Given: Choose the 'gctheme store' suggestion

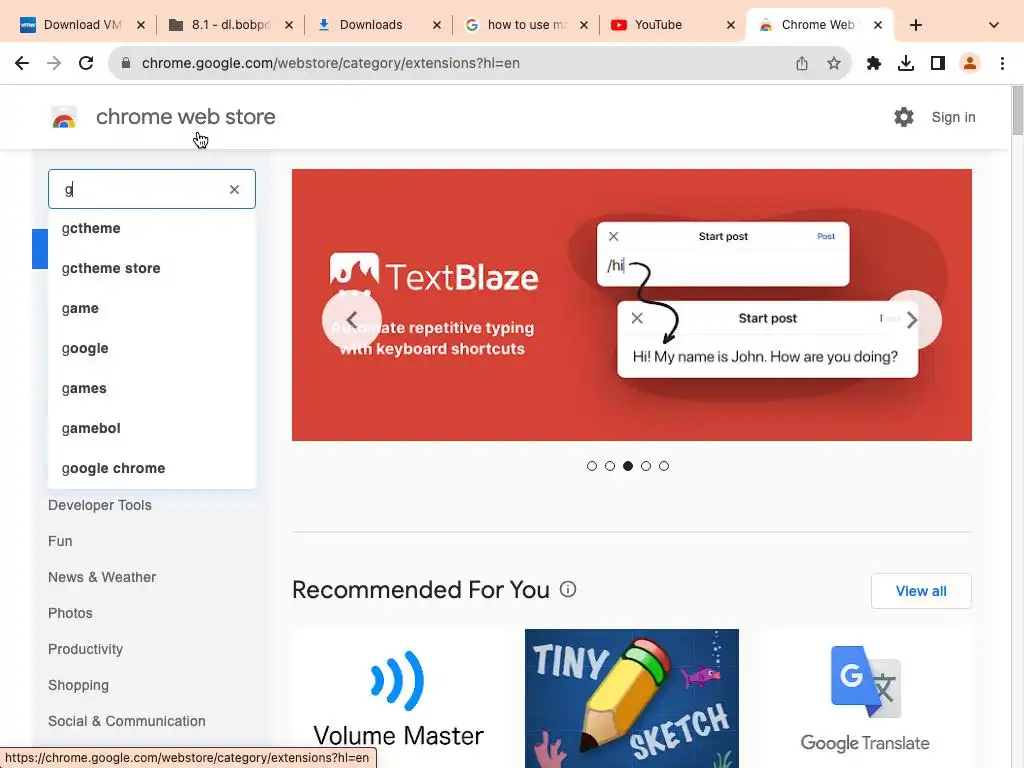Looking at the screenshot, I should pyautogui.click(x=152, y=268).
